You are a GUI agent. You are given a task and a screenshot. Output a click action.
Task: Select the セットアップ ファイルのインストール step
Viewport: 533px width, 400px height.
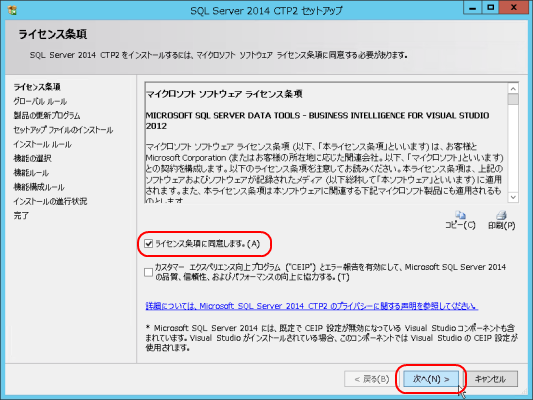tap(63, 130)
